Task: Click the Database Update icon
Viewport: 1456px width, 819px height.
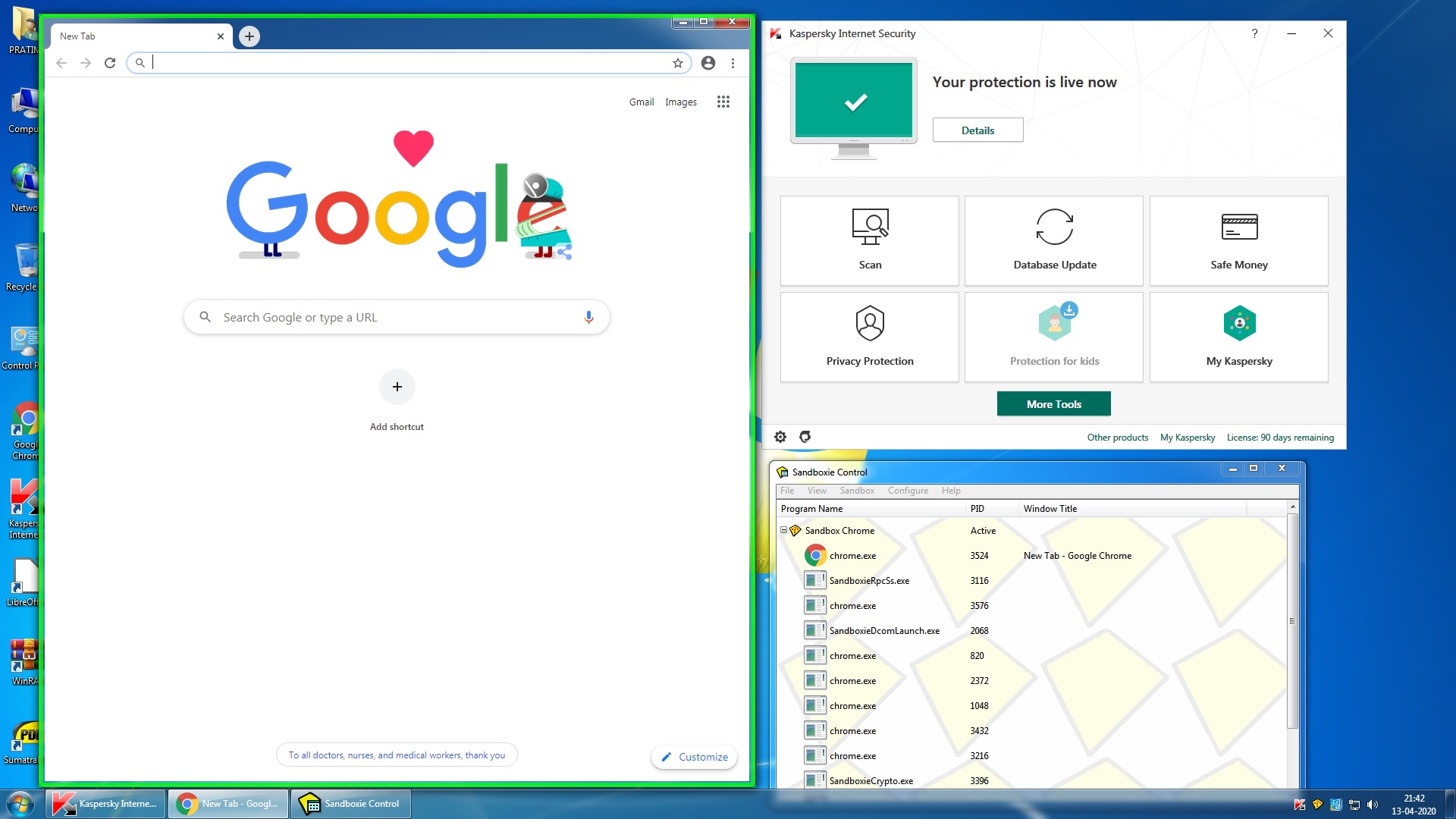Action: pos(1054,227)
